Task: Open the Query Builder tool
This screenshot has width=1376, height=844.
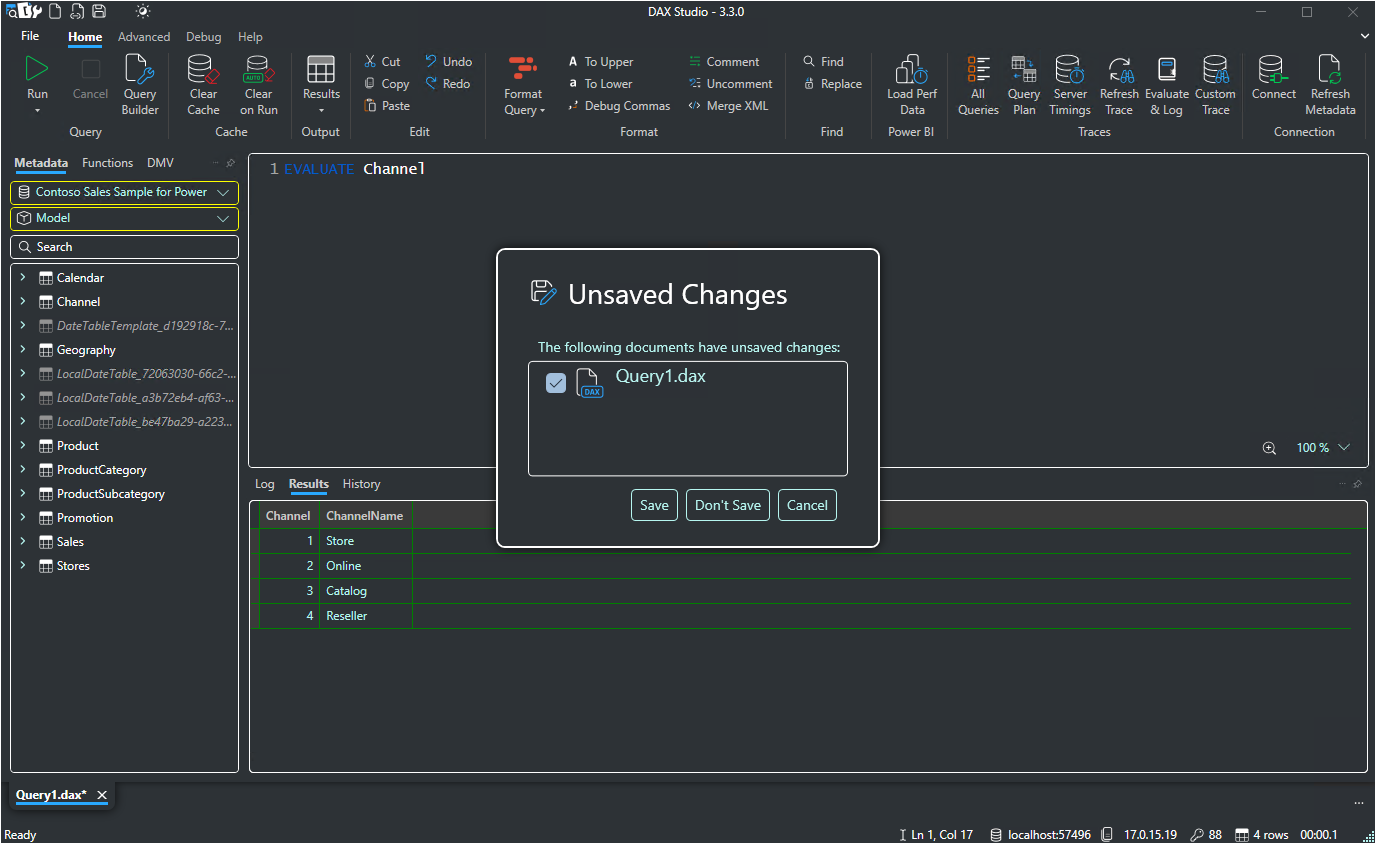Action: 140,85
